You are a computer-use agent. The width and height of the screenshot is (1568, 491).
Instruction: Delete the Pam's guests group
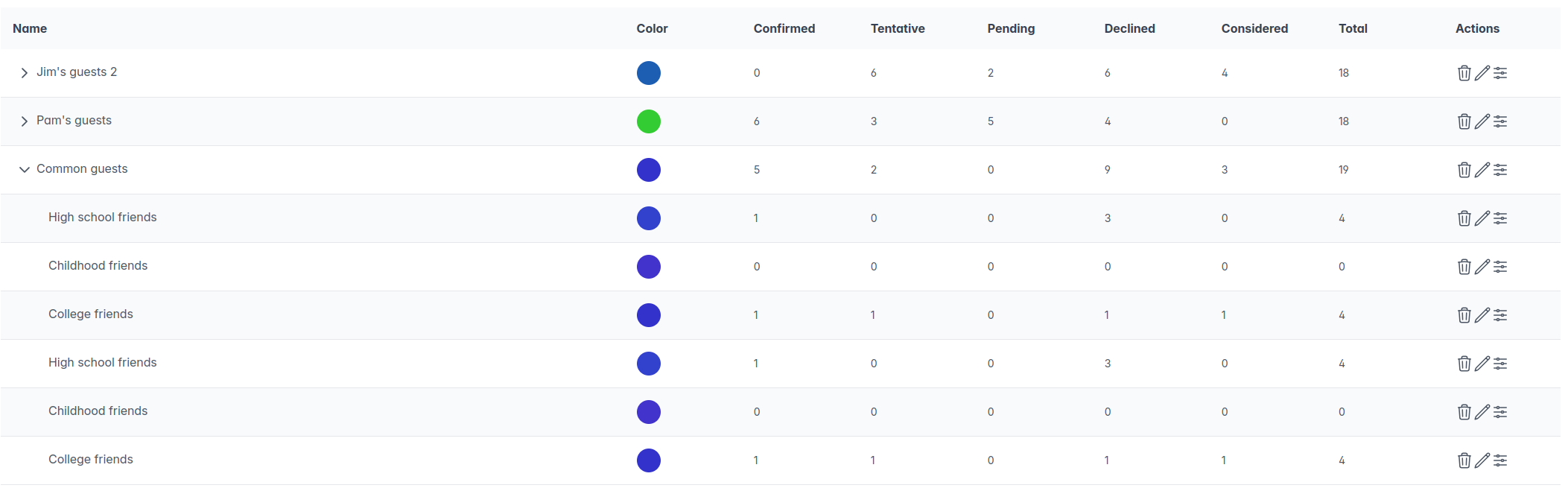(1464, 121)
